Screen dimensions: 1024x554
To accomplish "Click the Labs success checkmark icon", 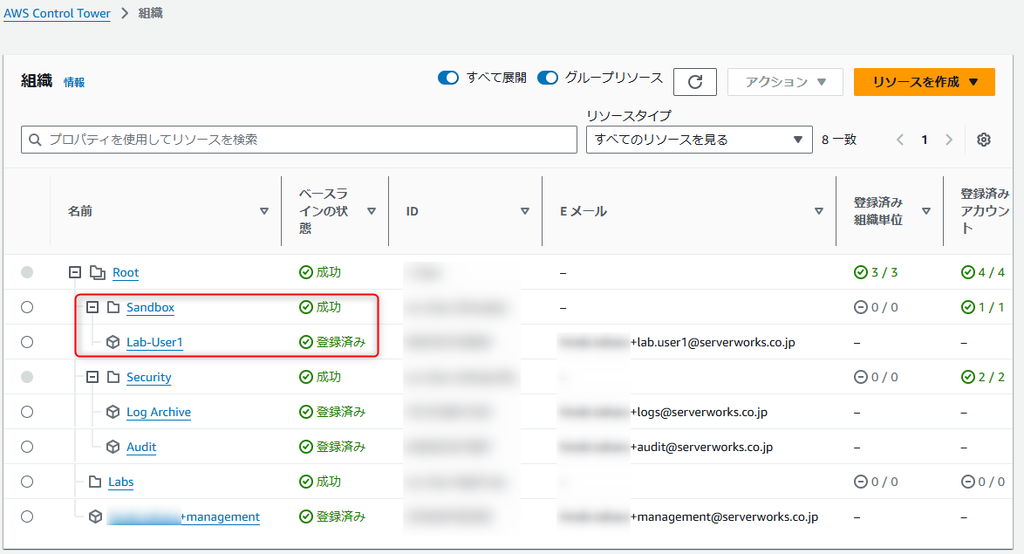I will [x=306, y=482].
